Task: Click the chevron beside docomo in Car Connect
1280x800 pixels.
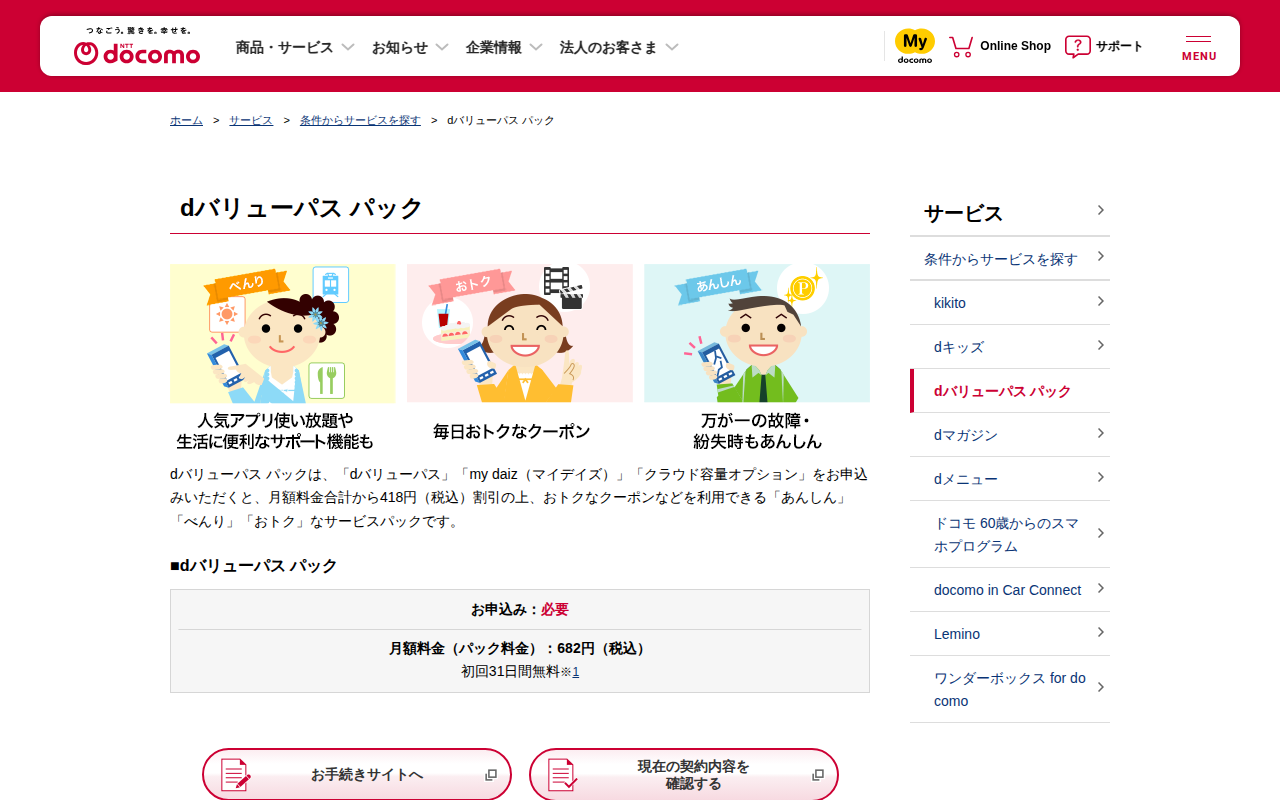Action: coord(1100,588)
